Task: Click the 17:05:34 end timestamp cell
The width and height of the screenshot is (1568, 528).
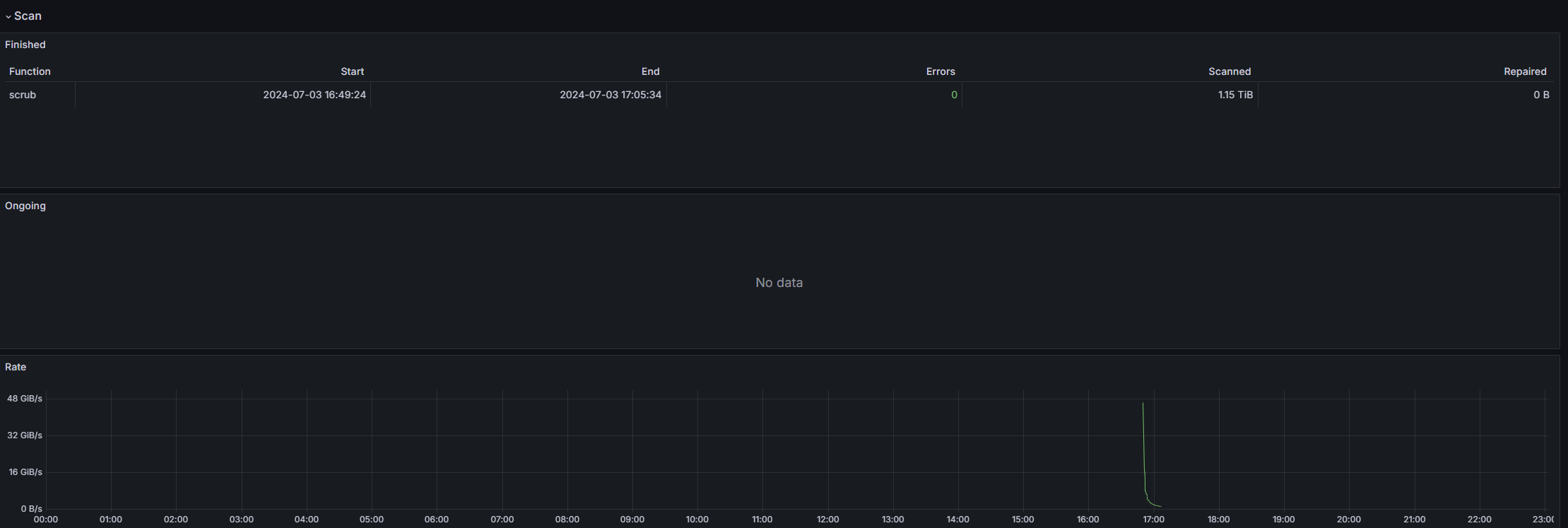Action: (611, 95)
